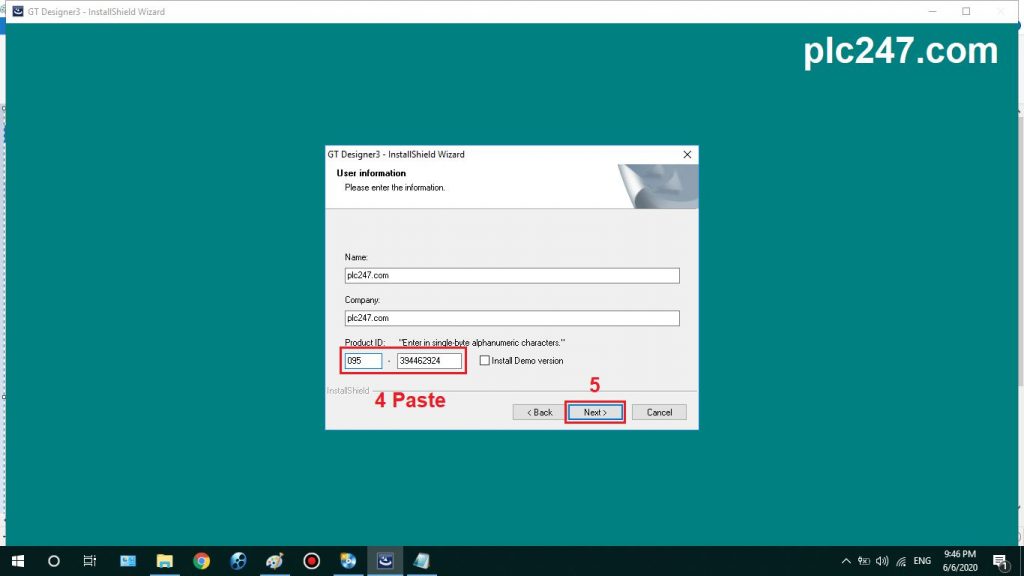Viewport: 1024px width, 576px height.
Task: Show hidden system tray icons
Action: point(846,561)
